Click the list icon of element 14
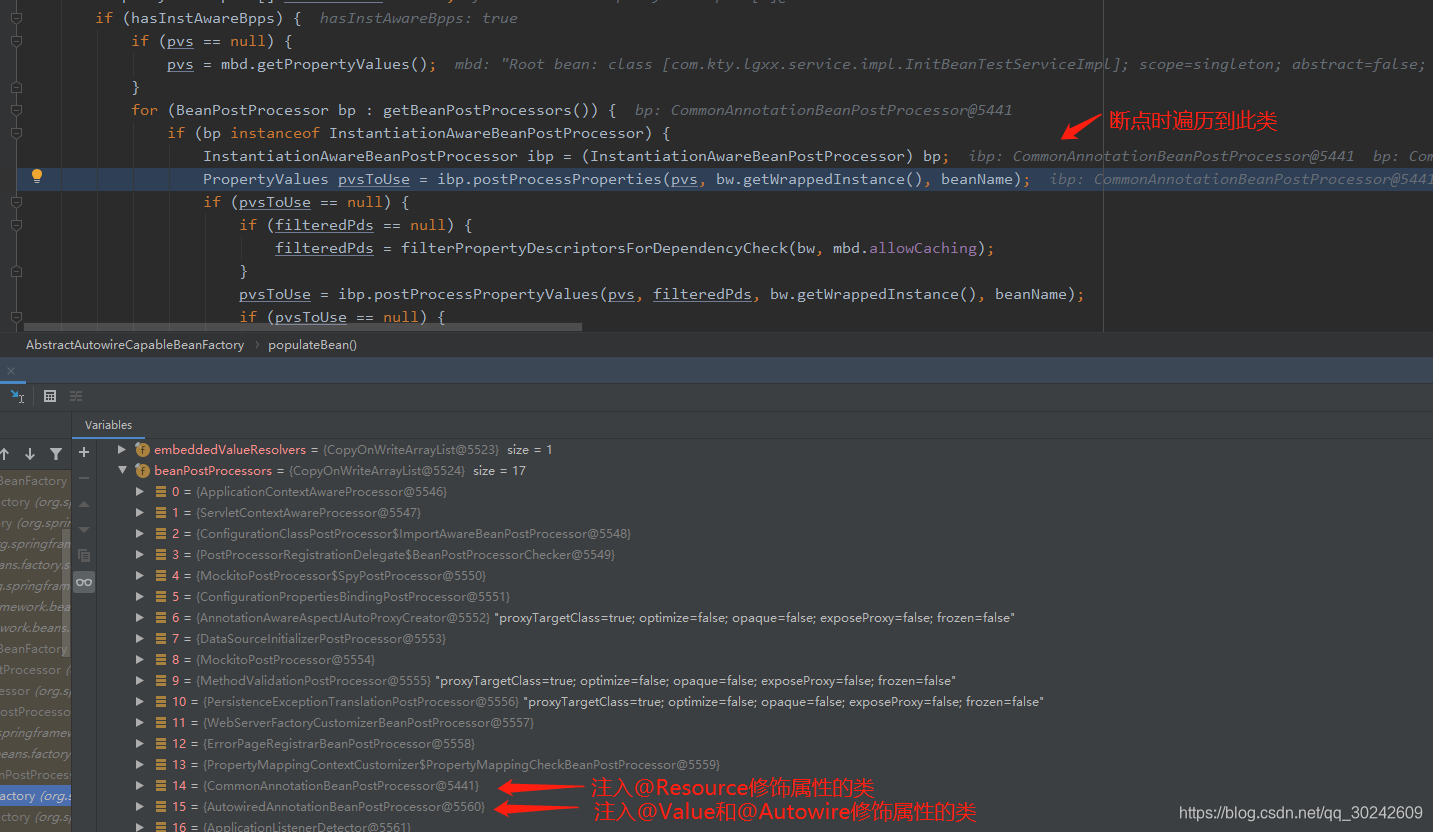The width and height of the screenshot is (1433, 832). (x=161, y=786)
